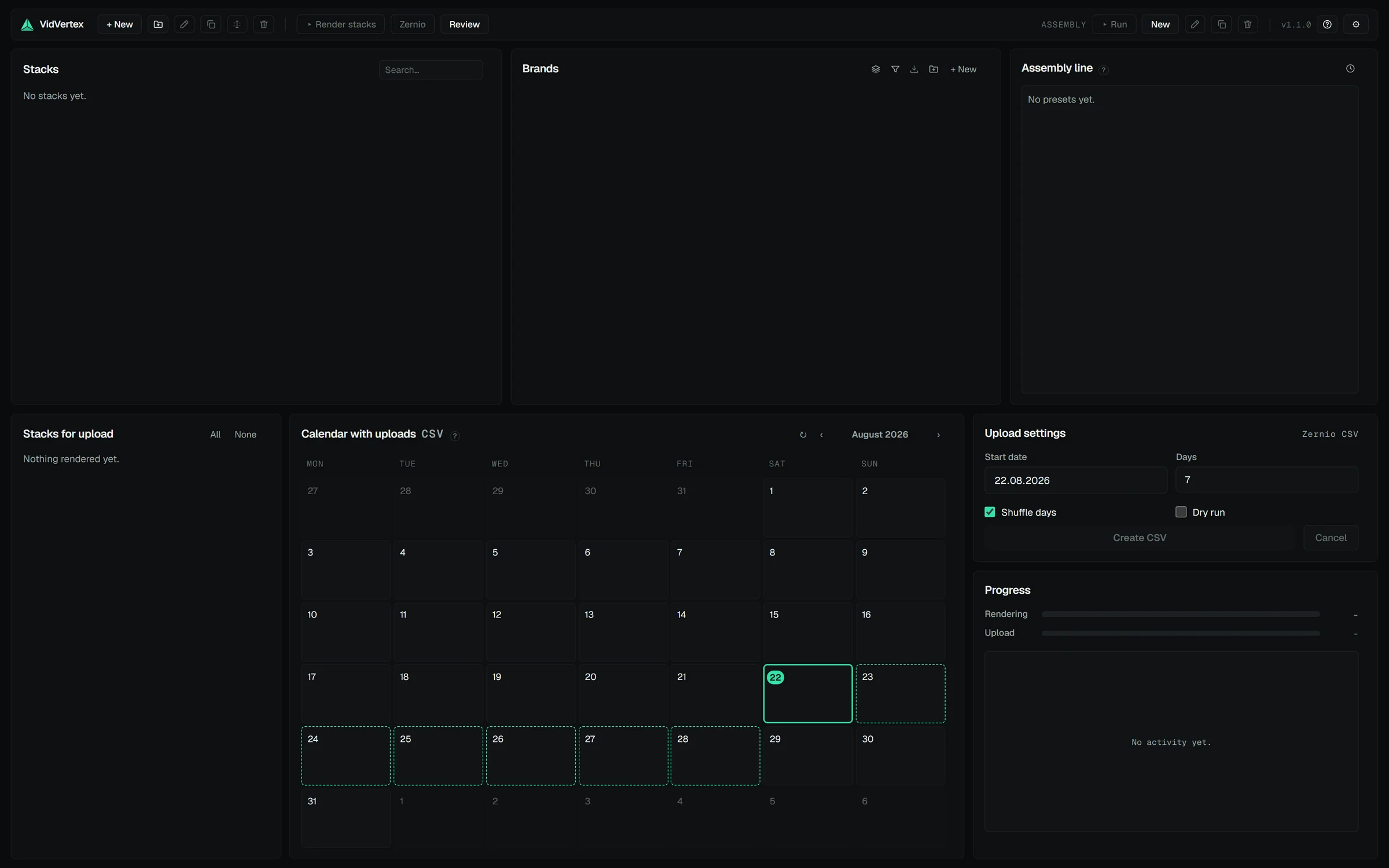Go to the previous month in the calendar
This screenshot has height=868, width=1389.
[x=821, y=435]
